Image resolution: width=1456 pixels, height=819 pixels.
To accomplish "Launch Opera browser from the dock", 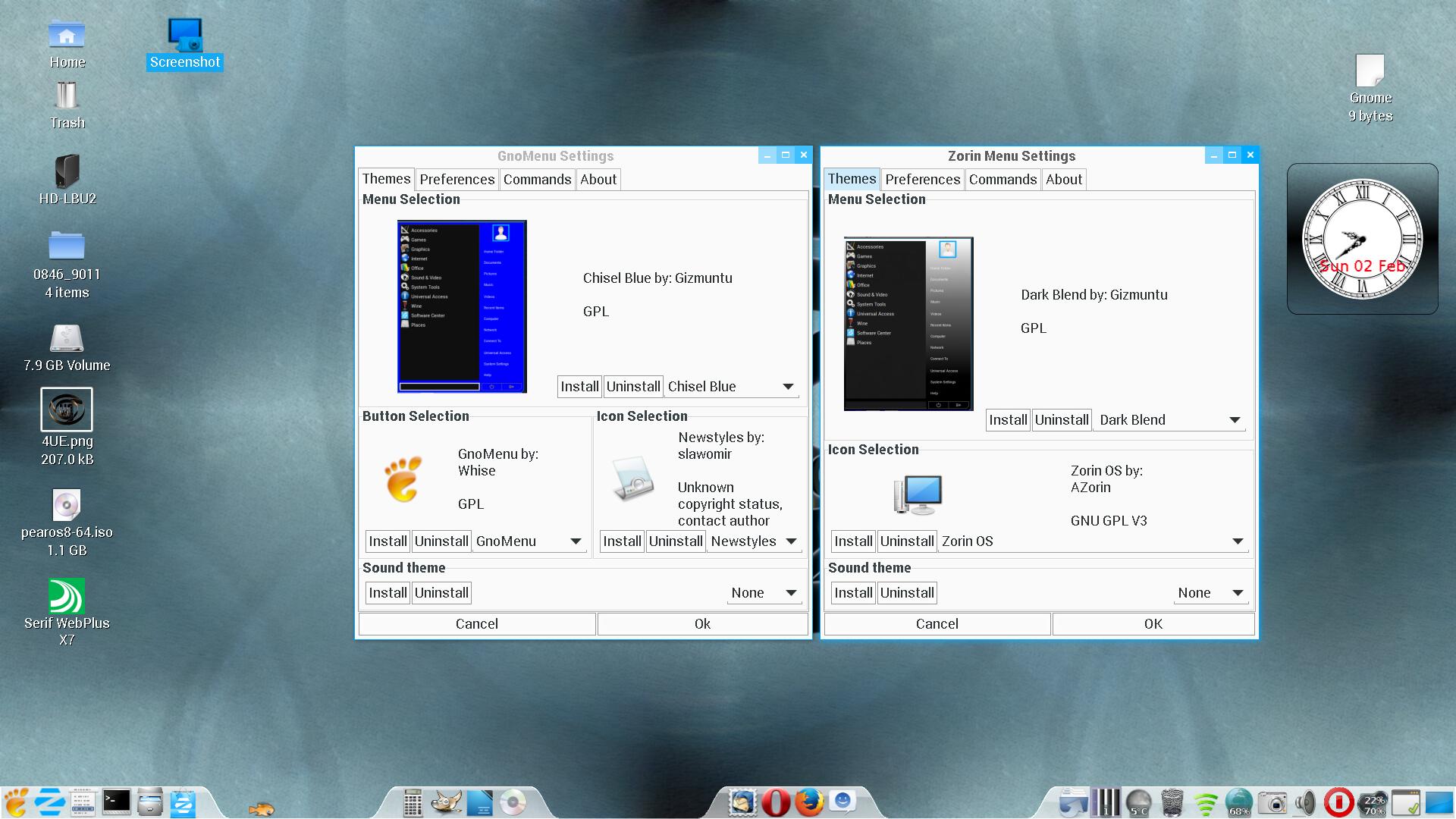I will (775, 802).
